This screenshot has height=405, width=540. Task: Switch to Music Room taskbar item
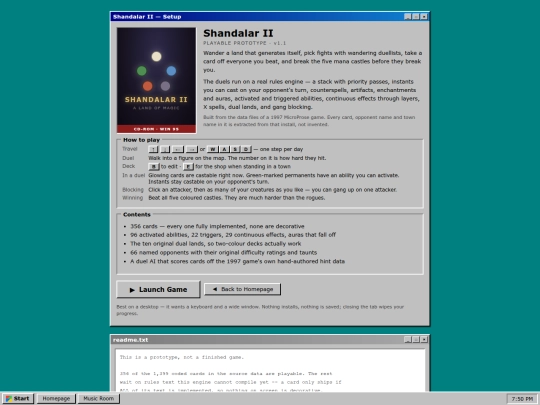pos(98,398)
